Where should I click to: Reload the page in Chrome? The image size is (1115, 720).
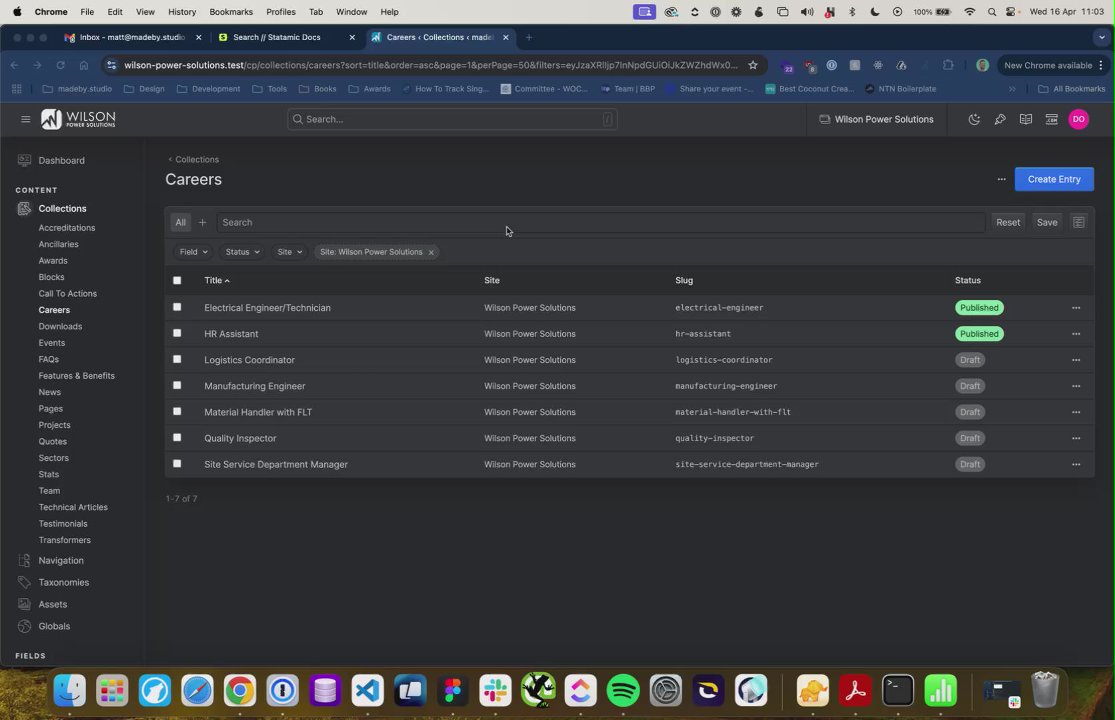click(x=60, y=65)
